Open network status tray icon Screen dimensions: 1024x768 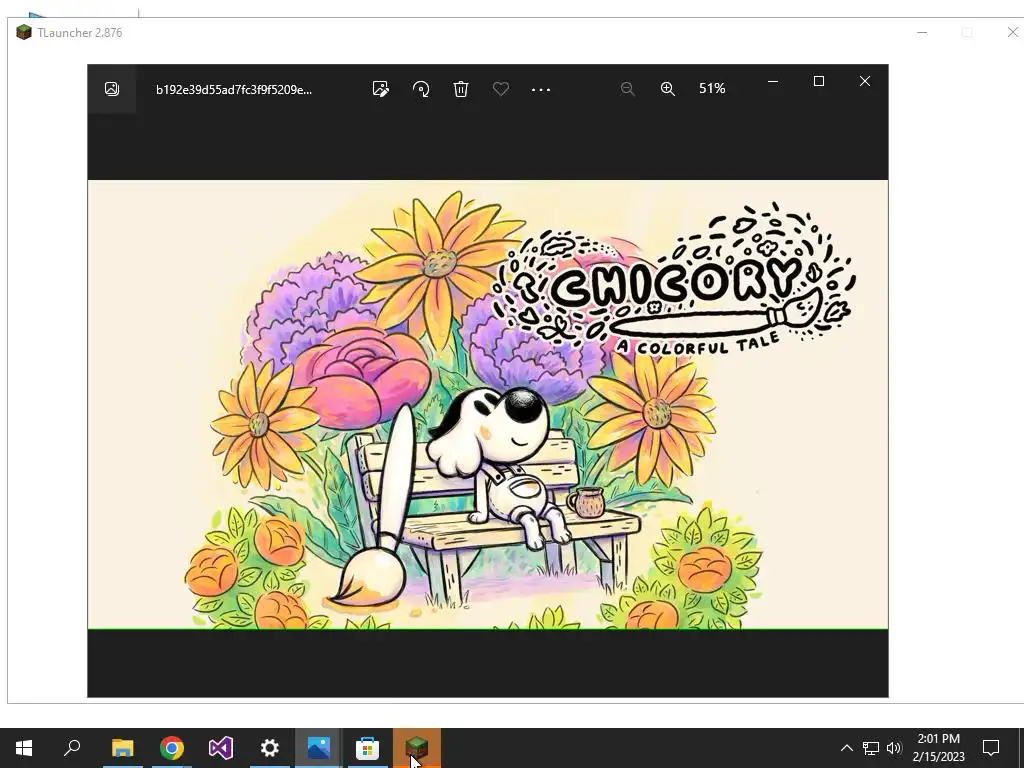(871, 748)
